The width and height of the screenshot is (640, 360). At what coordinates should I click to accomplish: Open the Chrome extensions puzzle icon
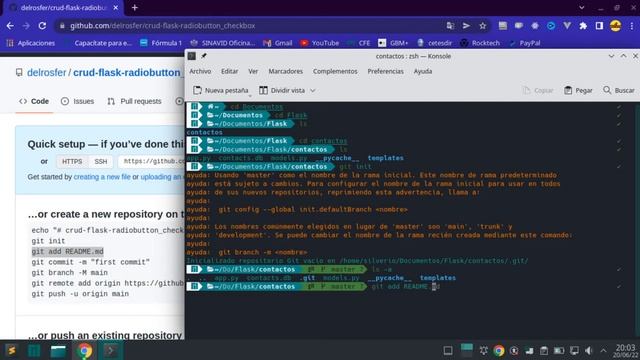coord(583,26)
